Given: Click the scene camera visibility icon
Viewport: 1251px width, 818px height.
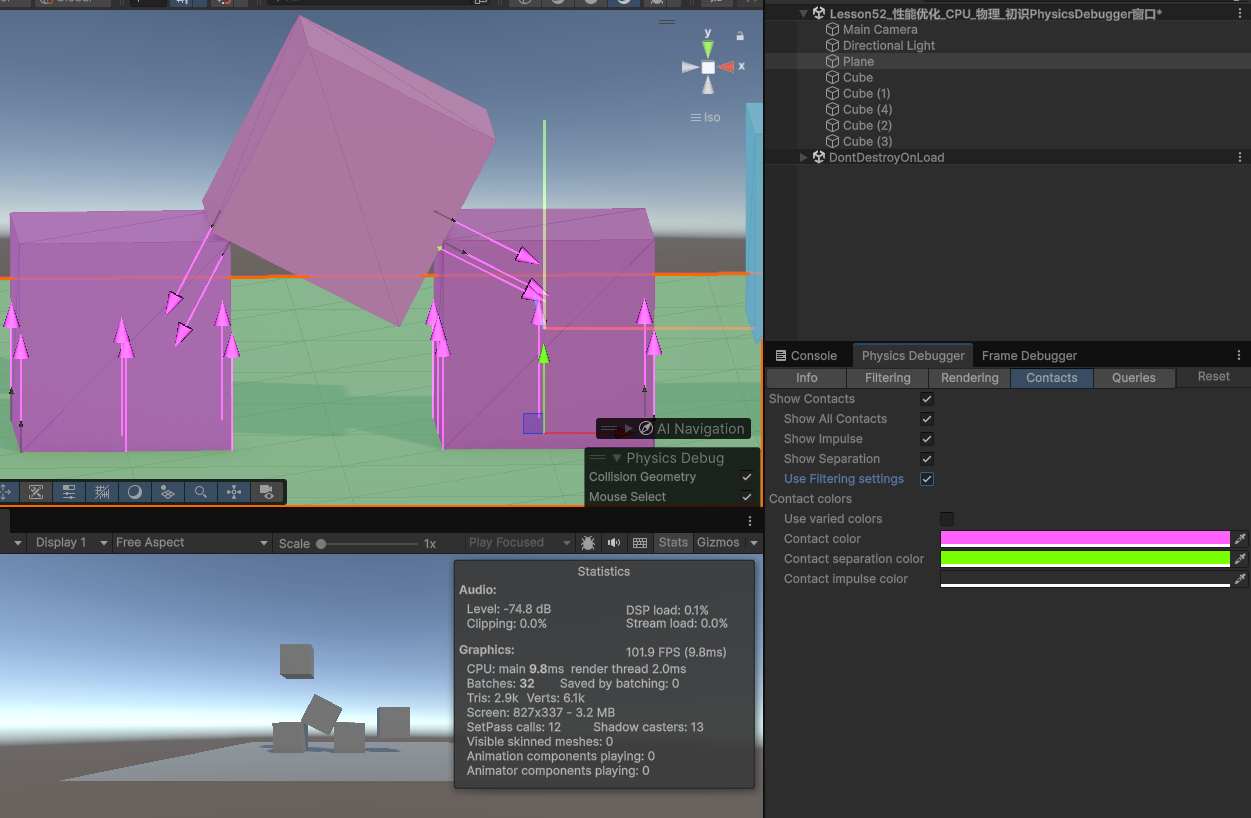Looking at the screenshot, I should coord(266,492).
